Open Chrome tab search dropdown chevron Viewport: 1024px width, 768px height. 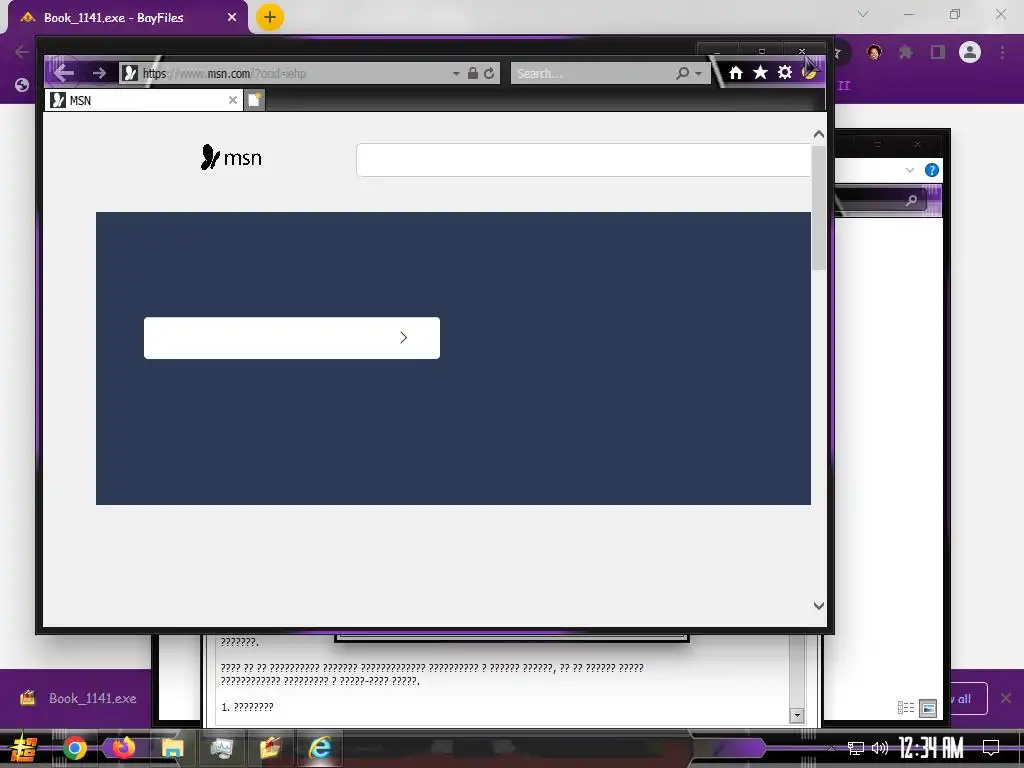click(863, 14)
